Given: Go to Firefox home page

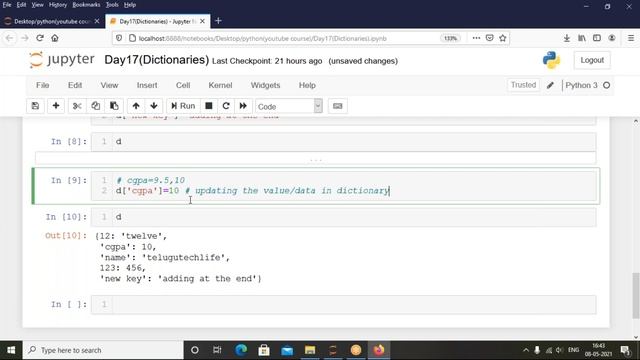Looking at the screenshot, I should point(55,38).
